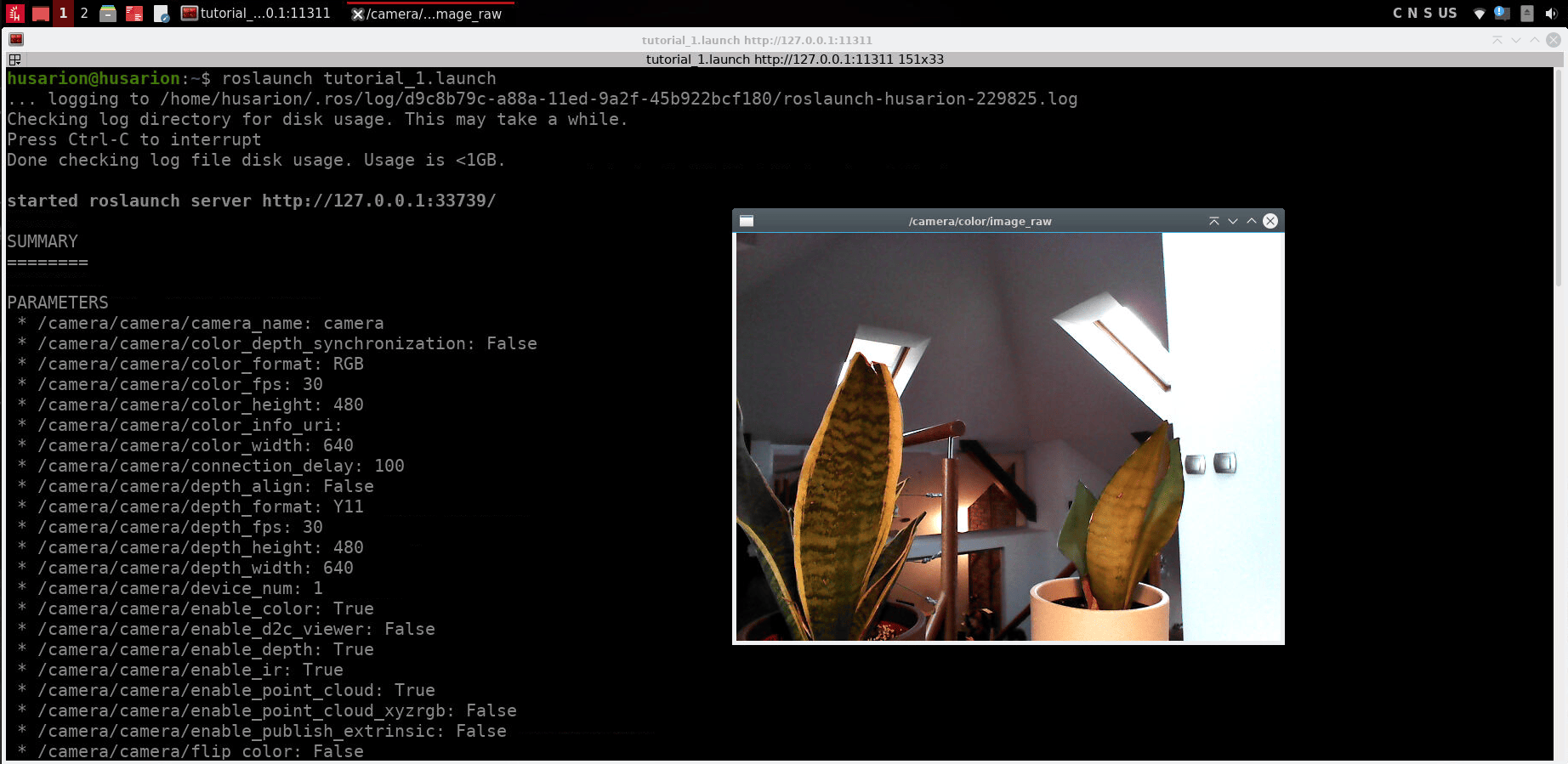Open the US keyboard layout indicator
The image size is (1568, 764).
pyautogui.click(x=1447, y=14)
